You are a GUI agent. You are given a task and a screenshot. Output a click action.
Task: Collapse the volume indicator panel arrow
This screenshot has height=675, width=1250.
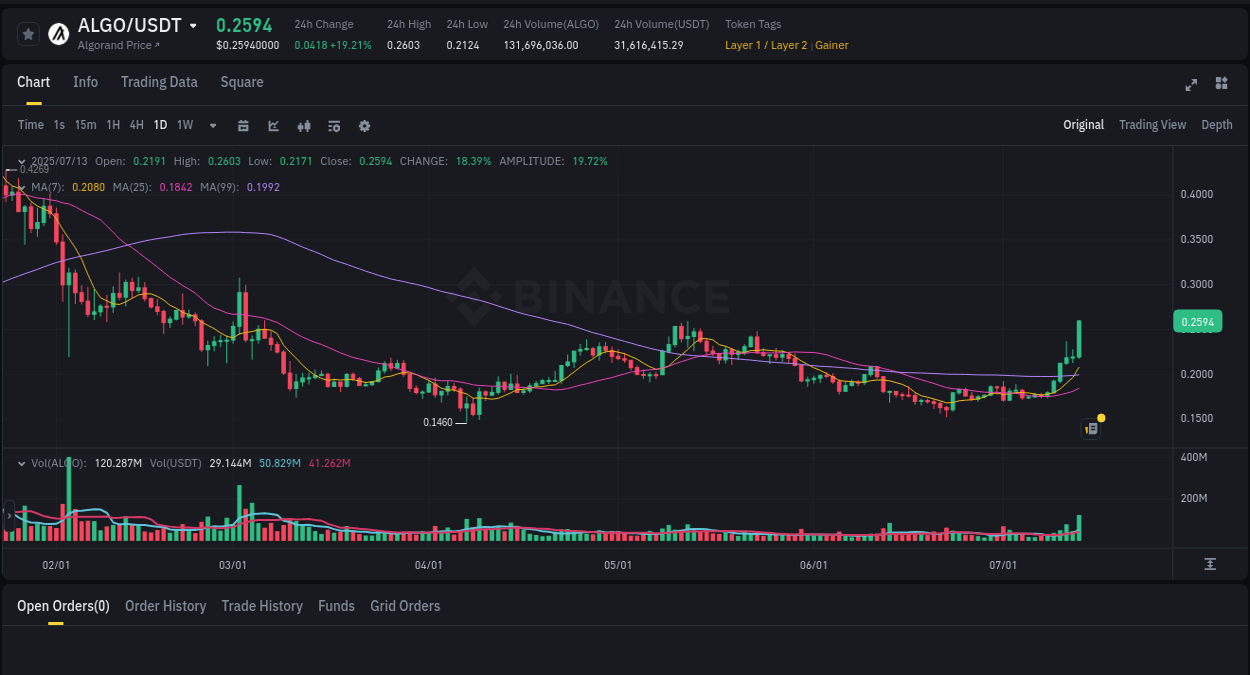[x=20, y=463]
